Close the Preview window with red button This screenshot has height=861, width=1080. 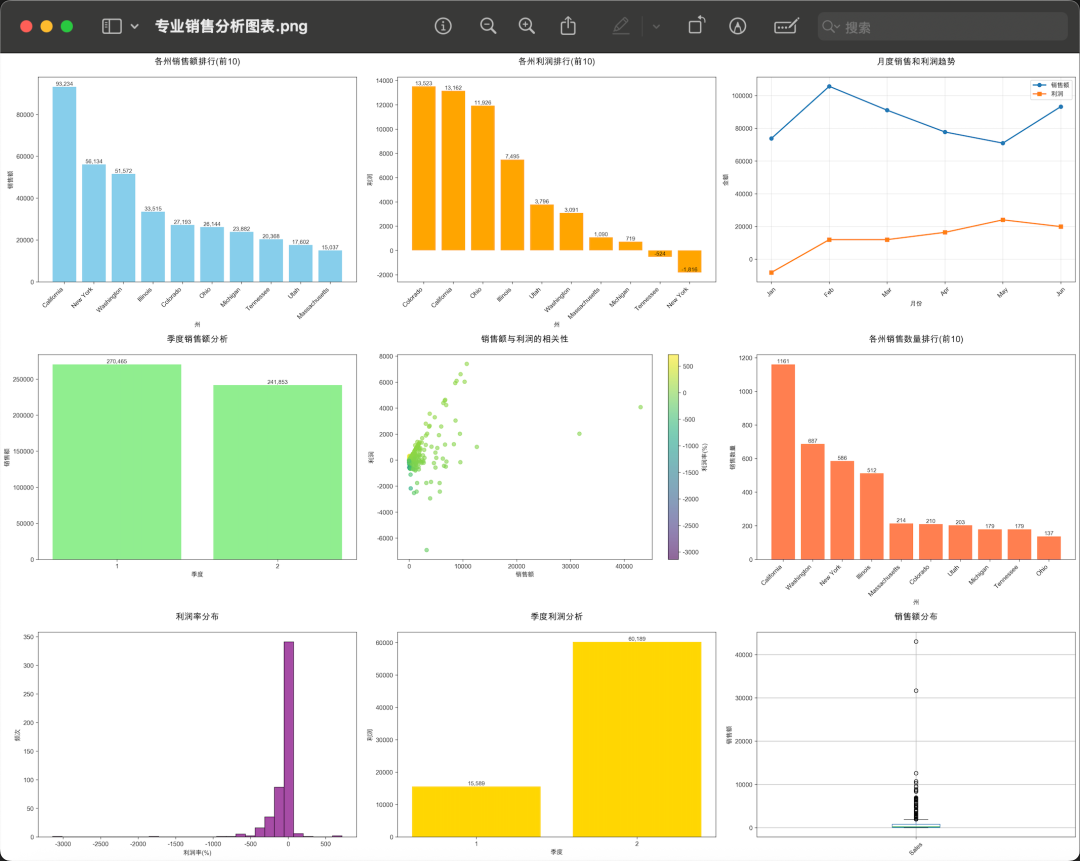pos(27,27)
